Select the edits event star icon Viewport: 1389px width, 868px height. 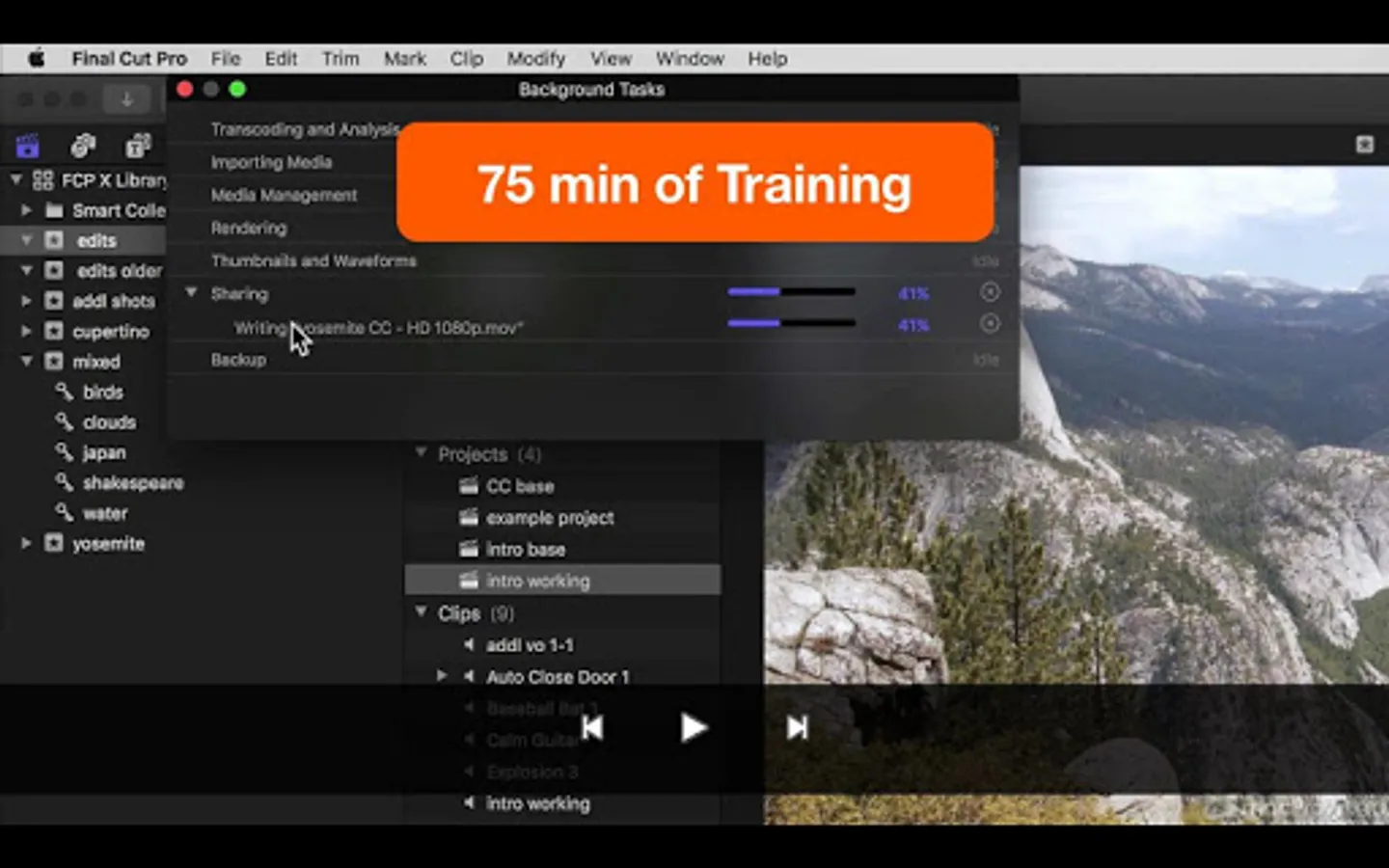(x=54, y=240)
